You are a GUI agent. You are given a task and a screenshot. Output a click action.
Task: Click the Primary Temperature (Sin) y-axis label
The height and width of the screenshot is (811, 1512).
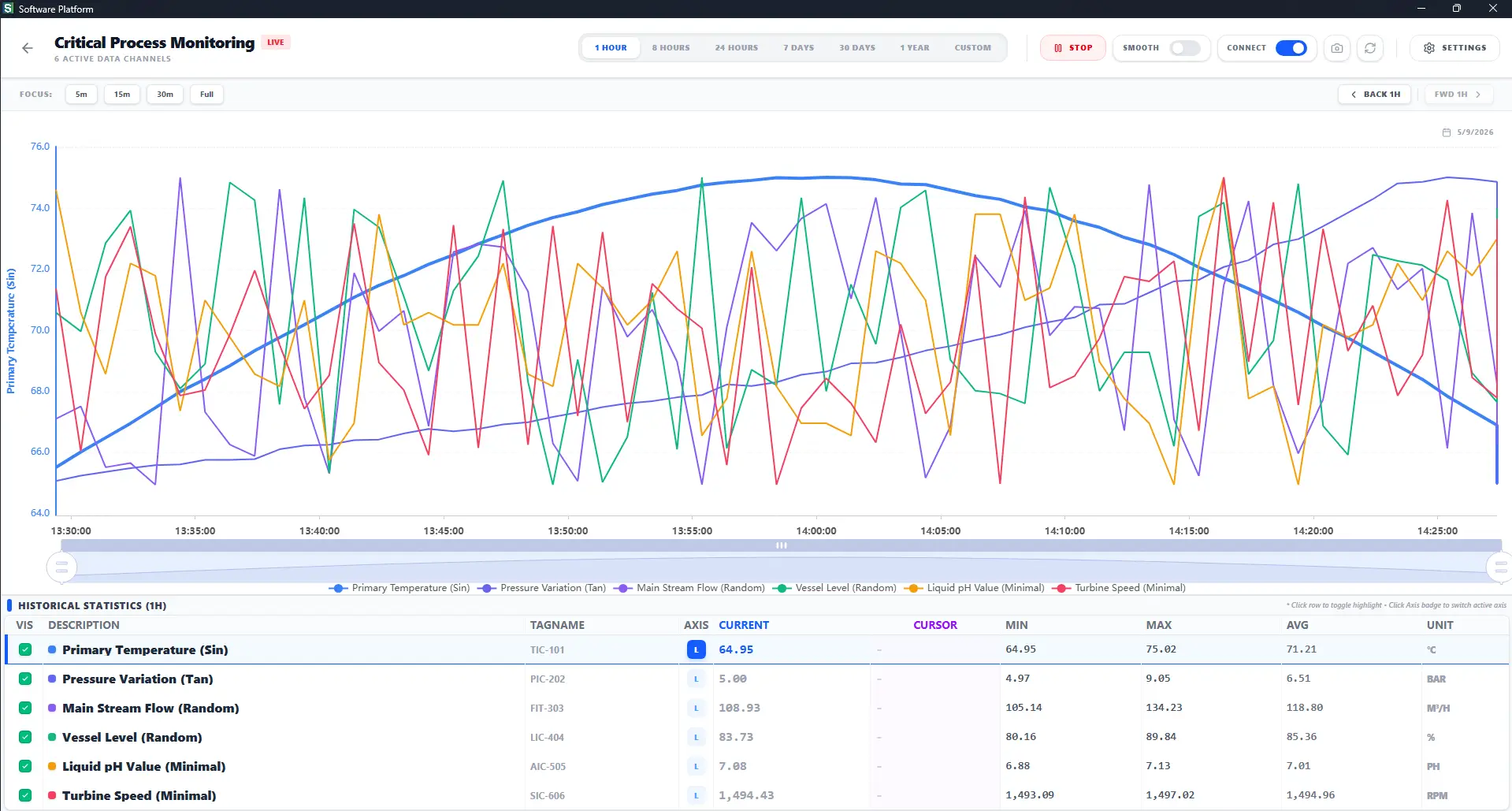tap(11, 331)
